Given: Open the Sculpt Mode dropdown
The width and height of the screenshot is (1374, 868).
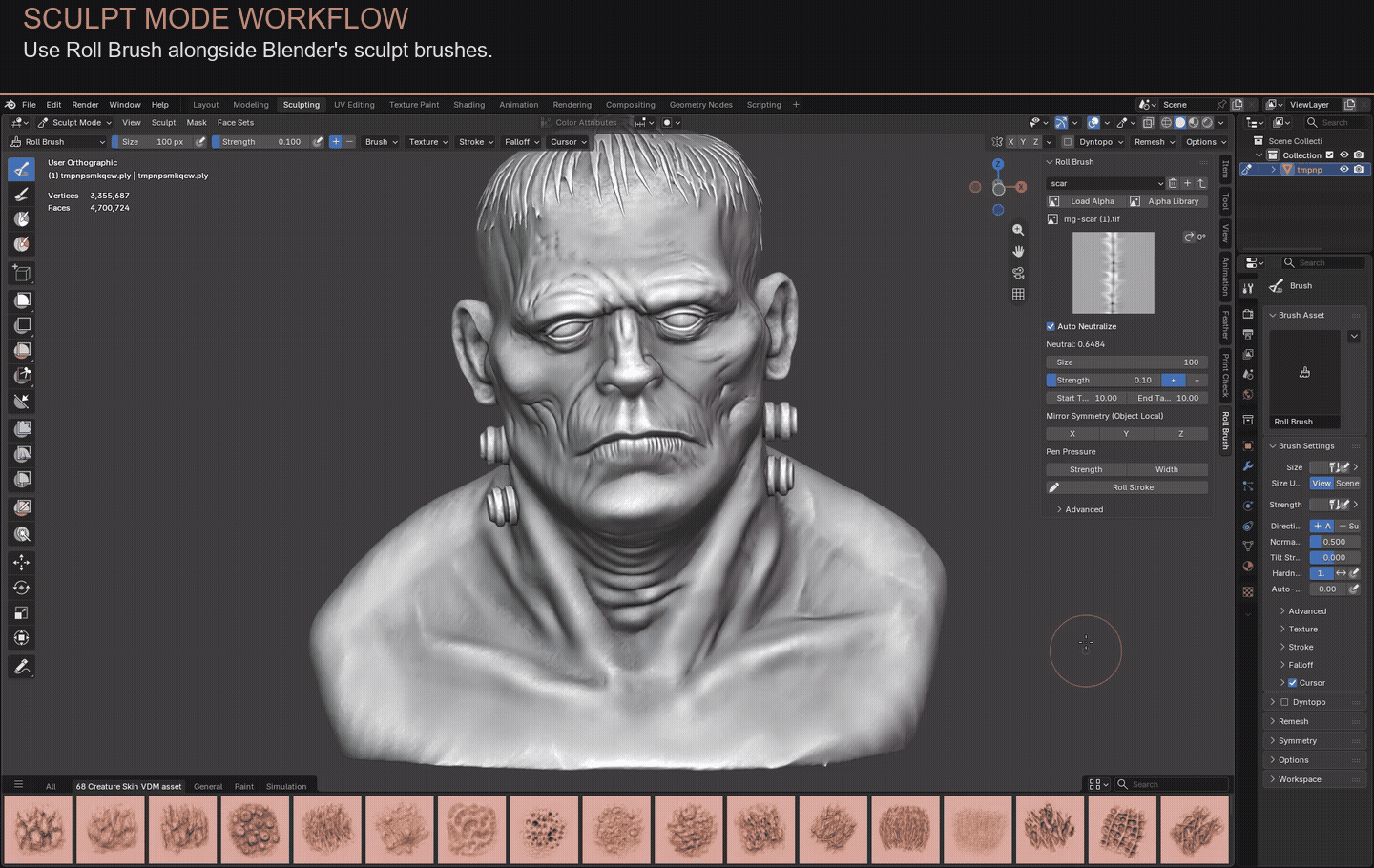Looking at the screenshot, I should point(74,123).
